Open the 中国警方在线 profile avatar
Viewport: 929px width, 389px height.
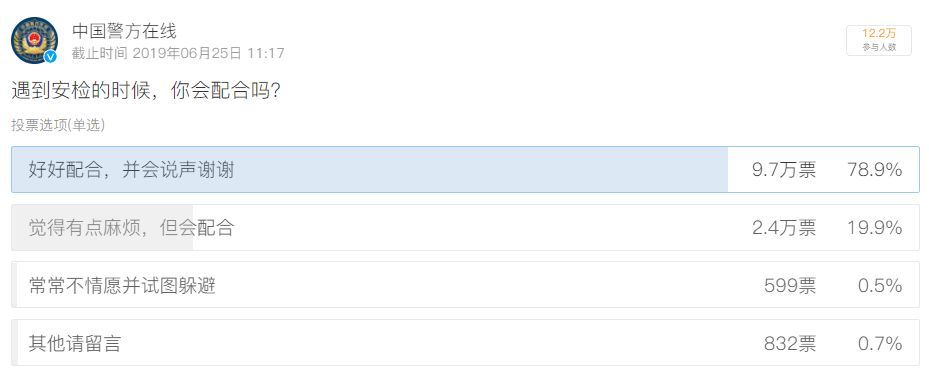click(x=34, y=40)
